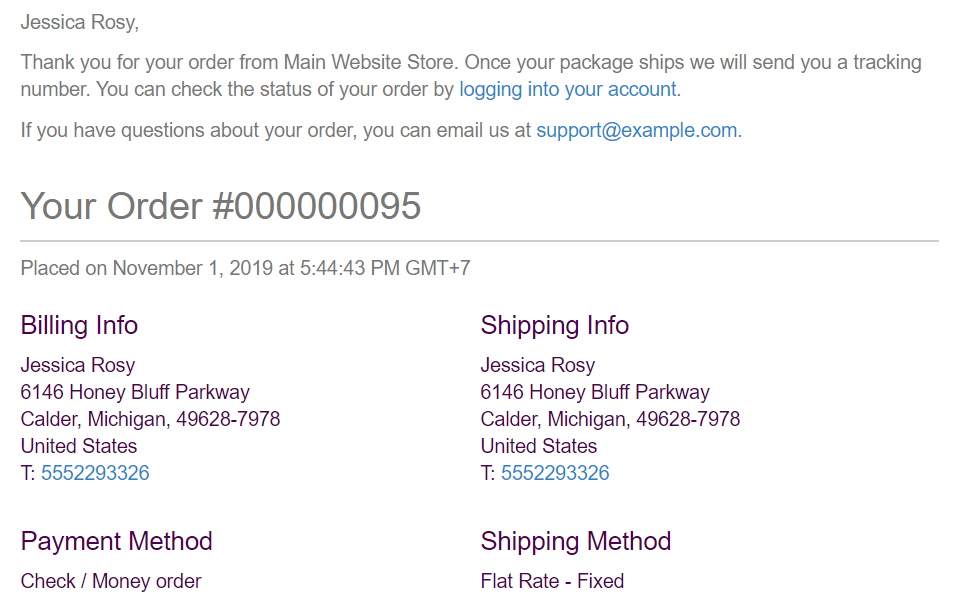The image size is (954, 605).
Task: Click billing Calder, Michigan, 49628-7978 line
Action: (x=150, y=419)
